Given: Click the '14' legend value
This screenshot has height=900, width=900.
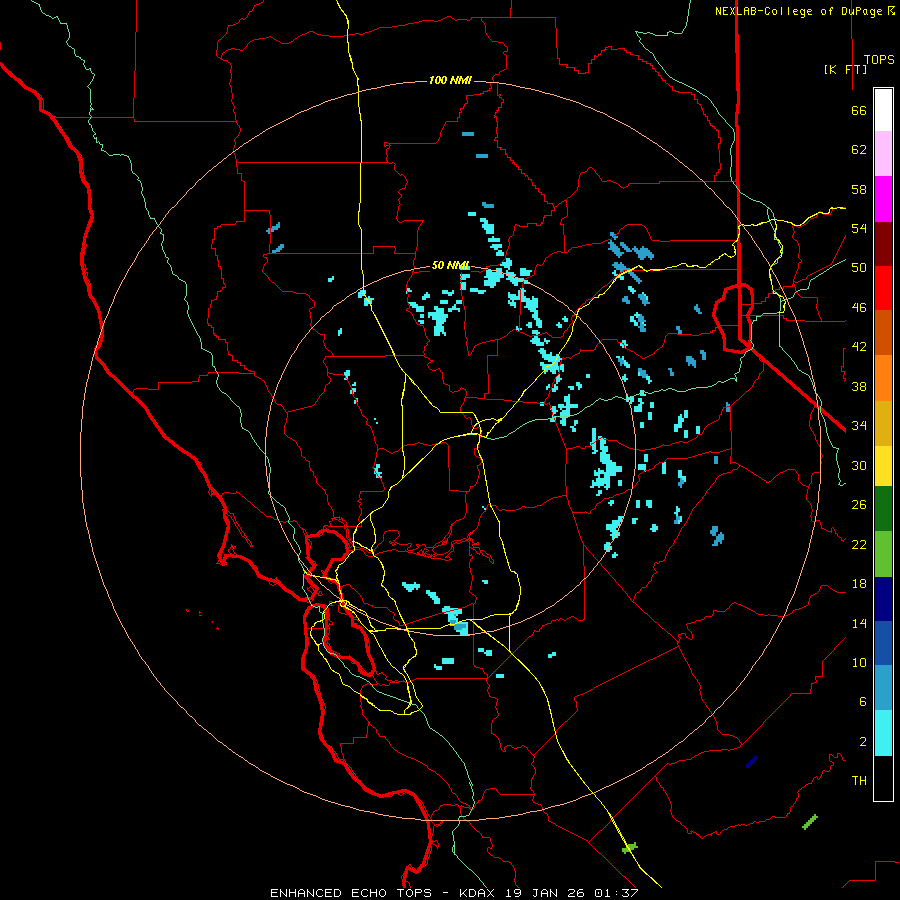Looking at the screenshot, I should click(859, 623).
